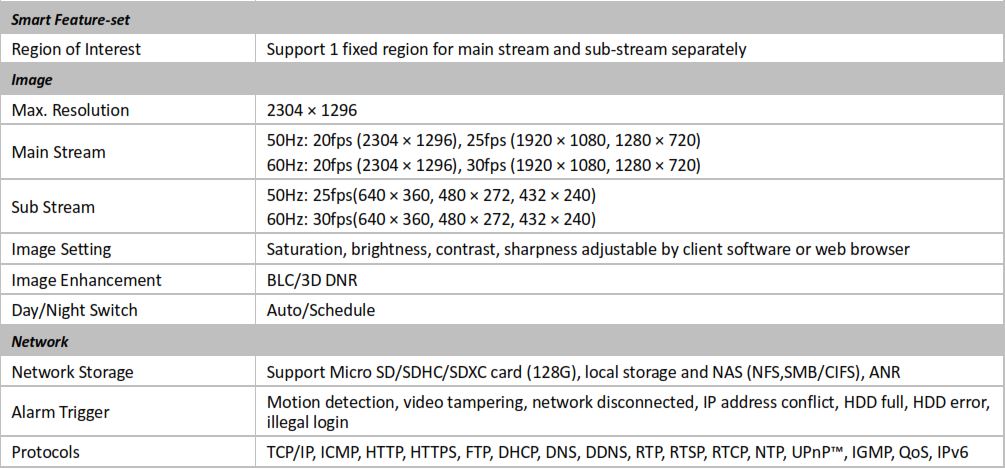This screenshot has width=1005, height=469.
Task: Click the saturation, brightness, contrast description text
Action: pyautogui.click(x=588, y=249)
